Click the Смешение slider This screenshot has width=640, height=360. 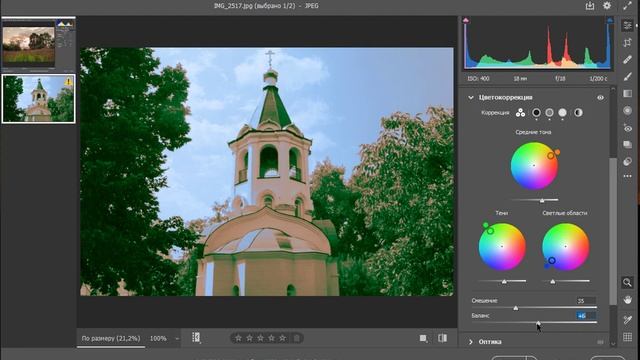pyautogui.click(x=534, y=308)
